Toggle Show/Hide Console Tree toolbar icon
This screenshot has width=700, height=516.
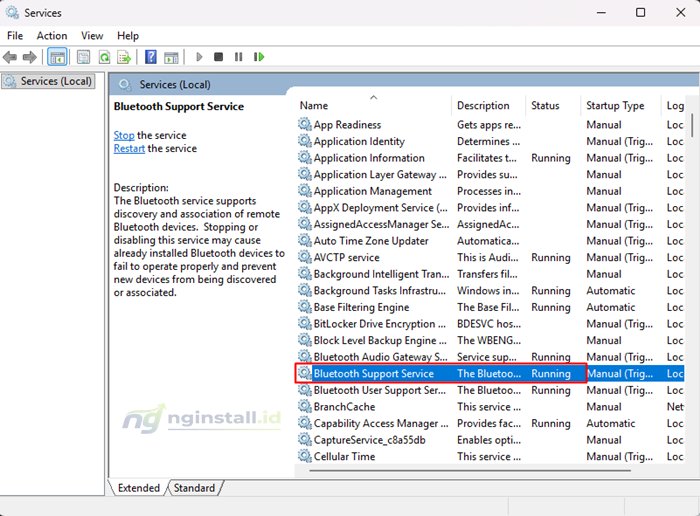pyautogui.click(x=57, y=57)
